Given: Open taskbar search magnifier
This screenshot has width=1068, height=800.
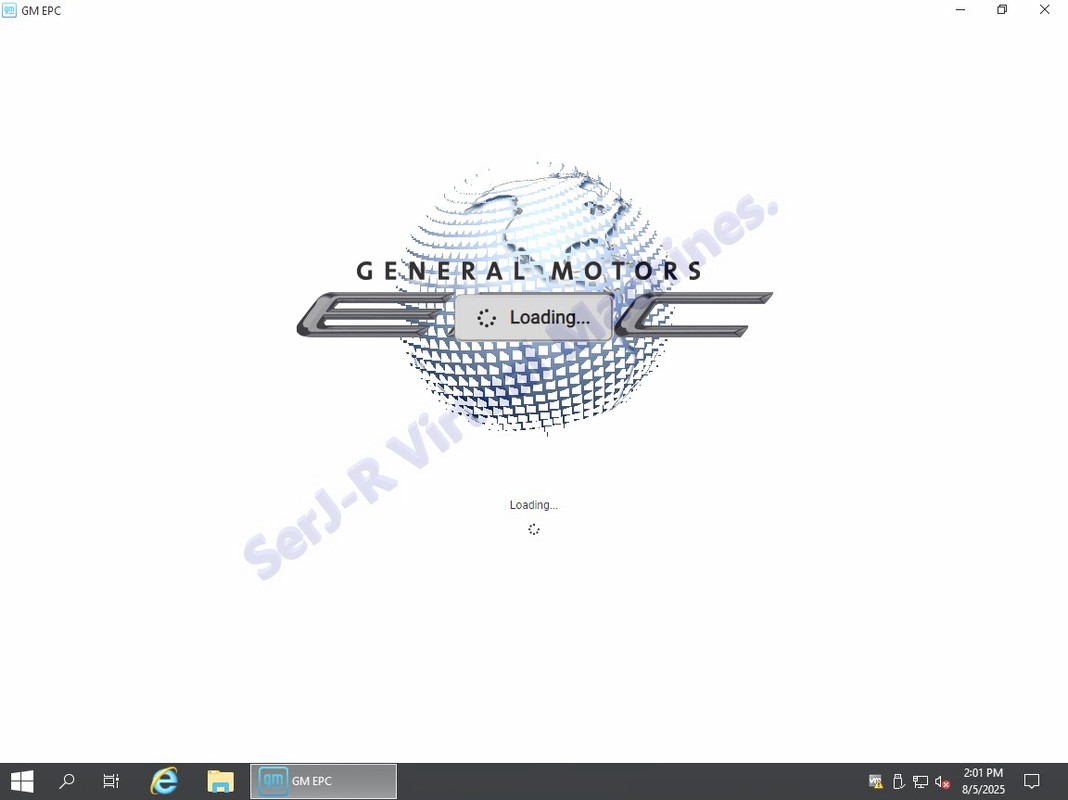Looking at the screenshot, I should pos(67,781).
